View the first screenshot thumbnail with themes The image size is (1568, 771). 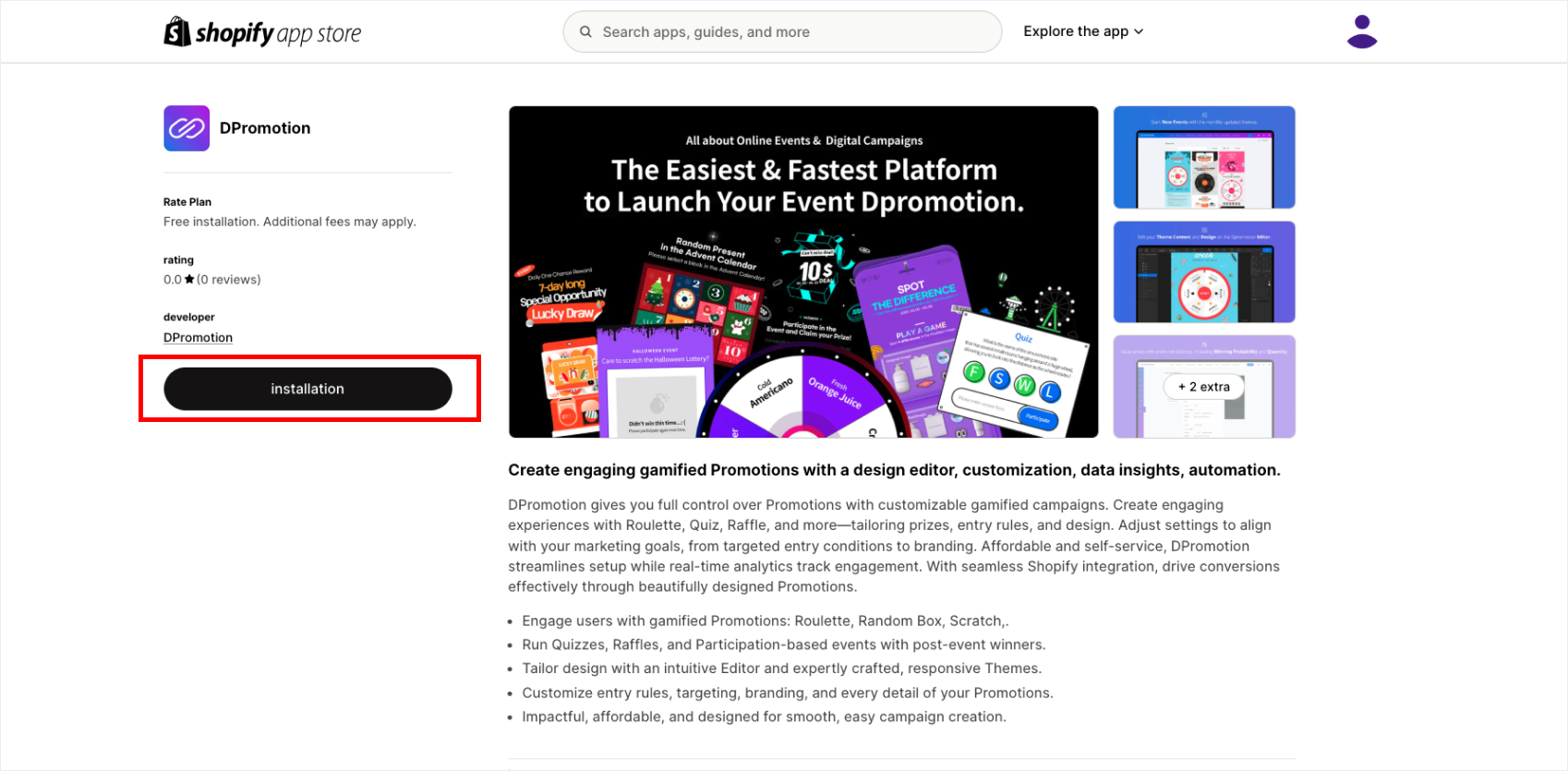[1204, 157]
